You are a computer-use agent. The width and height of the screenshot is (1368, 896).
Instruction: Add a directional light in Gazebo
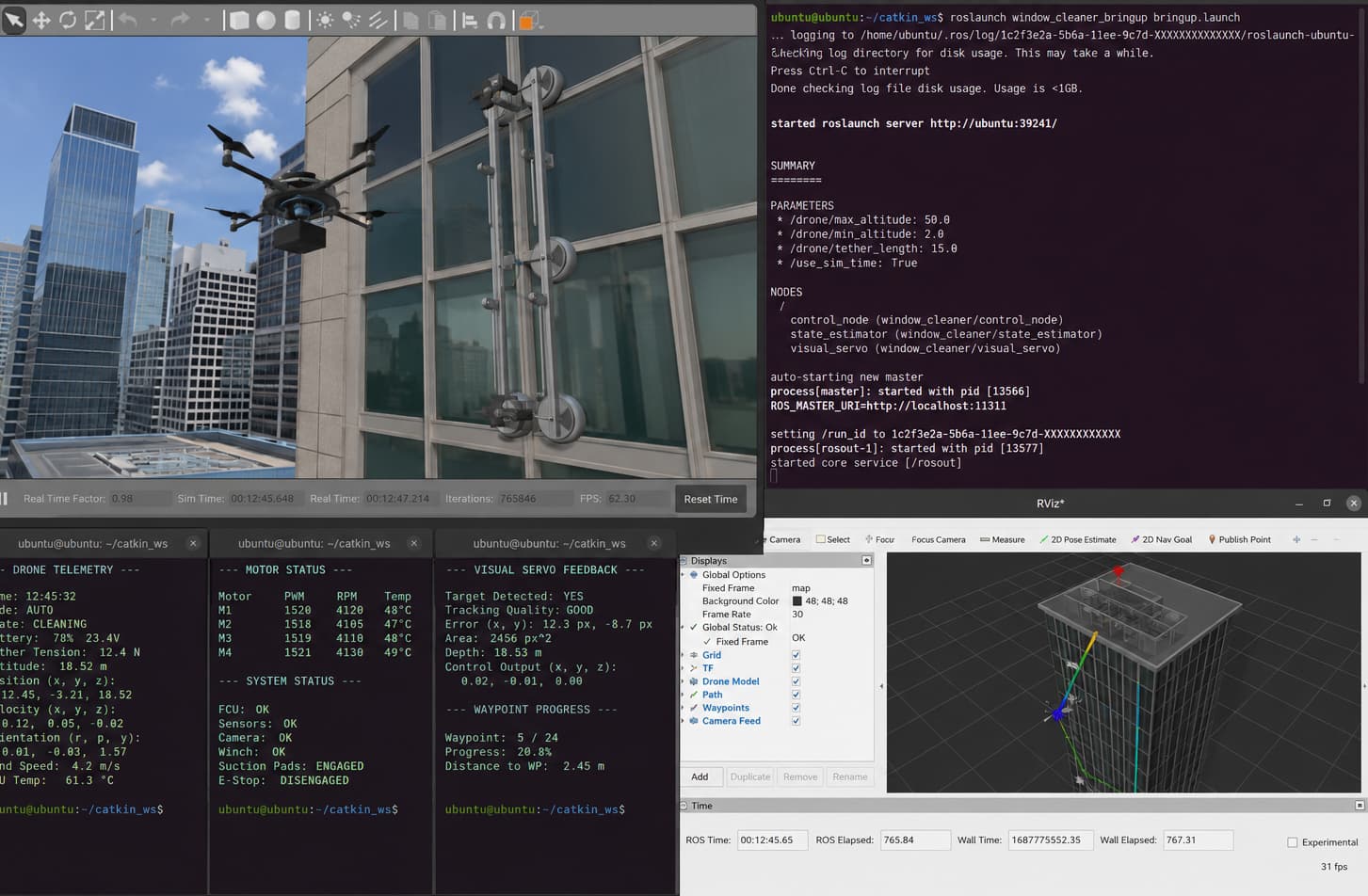pos(378,20)
